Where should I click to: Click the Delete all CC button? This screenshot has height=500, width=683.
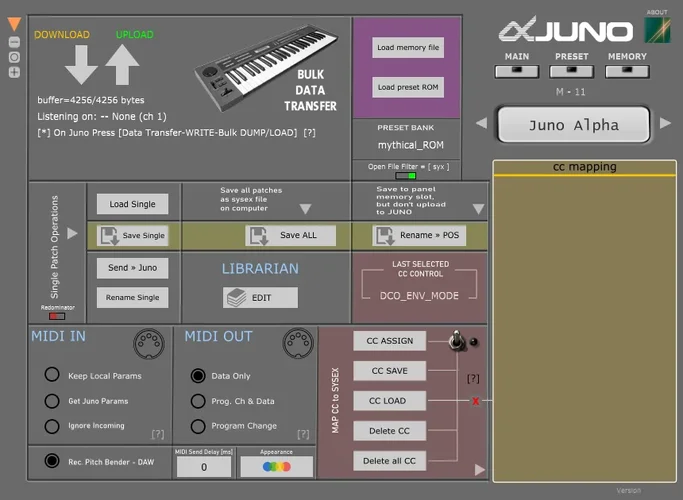(389, 461)
